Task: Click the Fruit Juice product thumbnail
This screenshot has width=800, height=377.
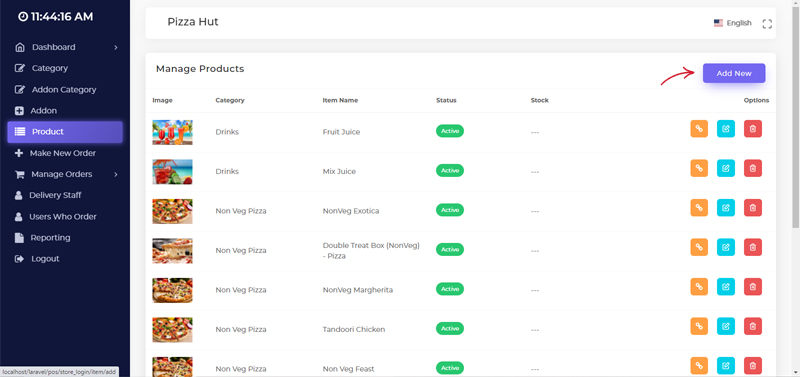Action: click(x=172, y=132)
